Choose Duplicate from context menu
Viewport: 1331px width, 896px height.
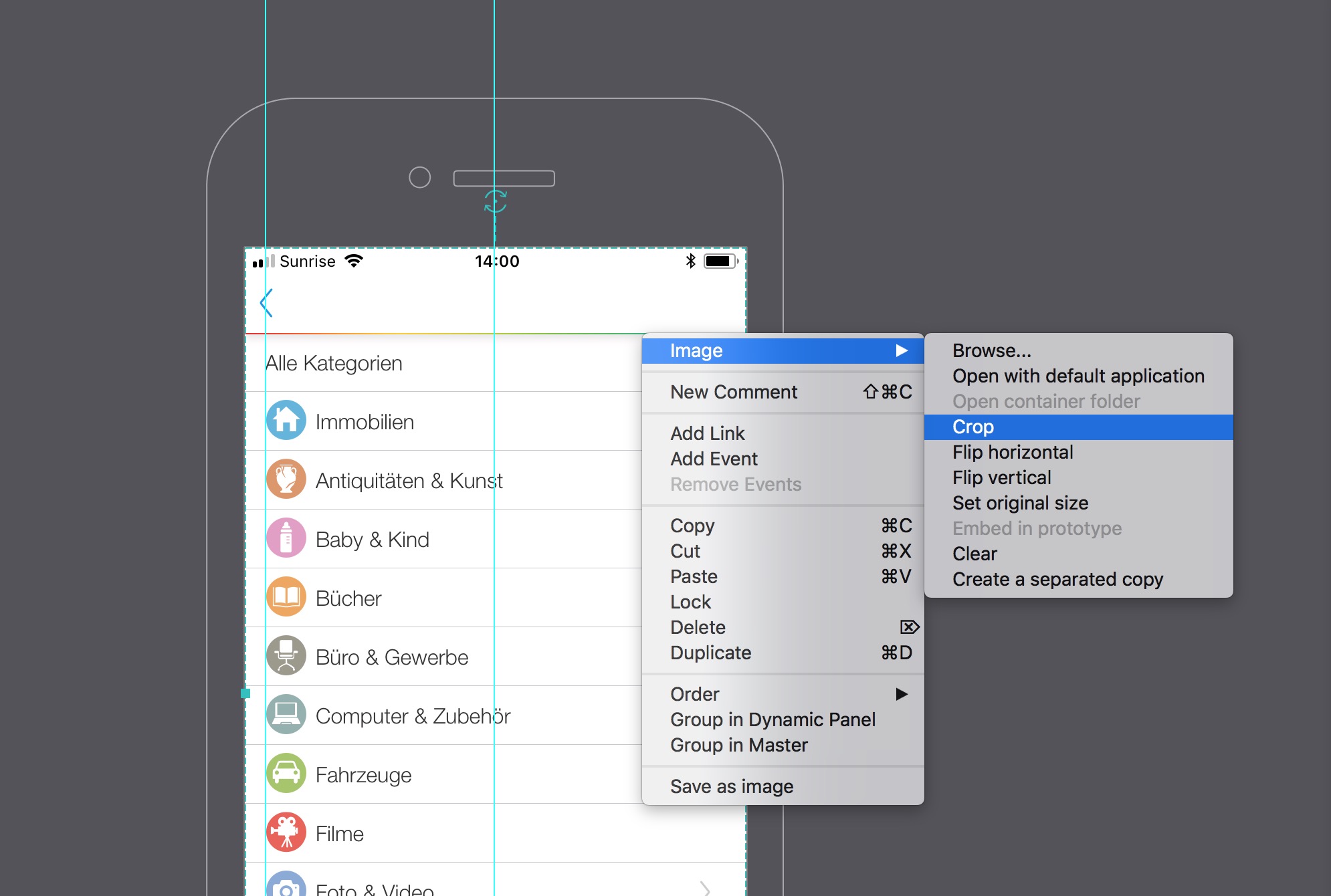click(x=783, y=653)
